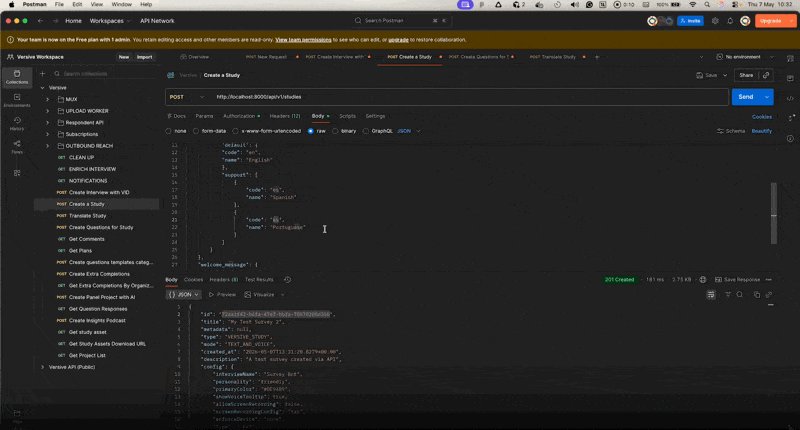
Task: Click Save Response button
Action: pyautogui.click(x=737, y=280)
